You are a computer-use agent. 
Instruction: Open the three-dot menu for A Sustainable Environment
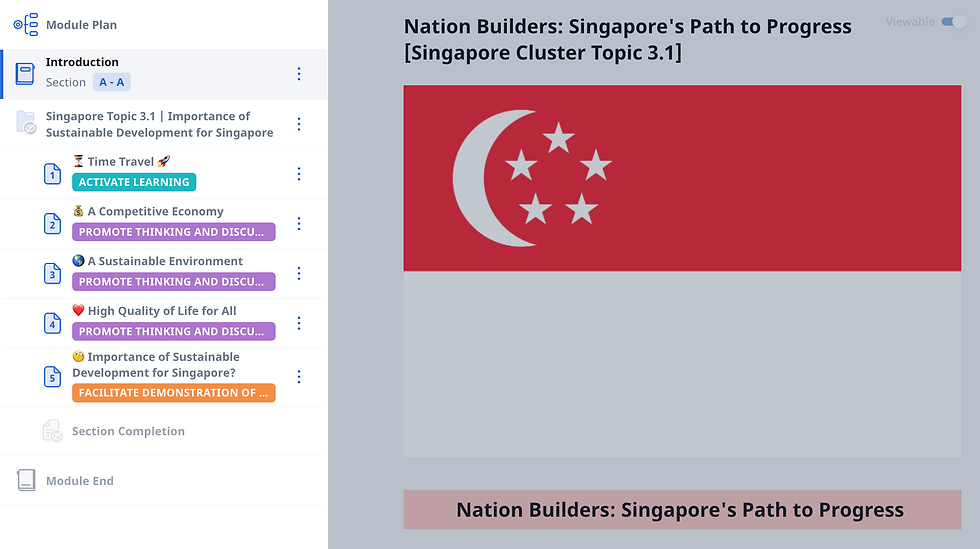(299, 273)
